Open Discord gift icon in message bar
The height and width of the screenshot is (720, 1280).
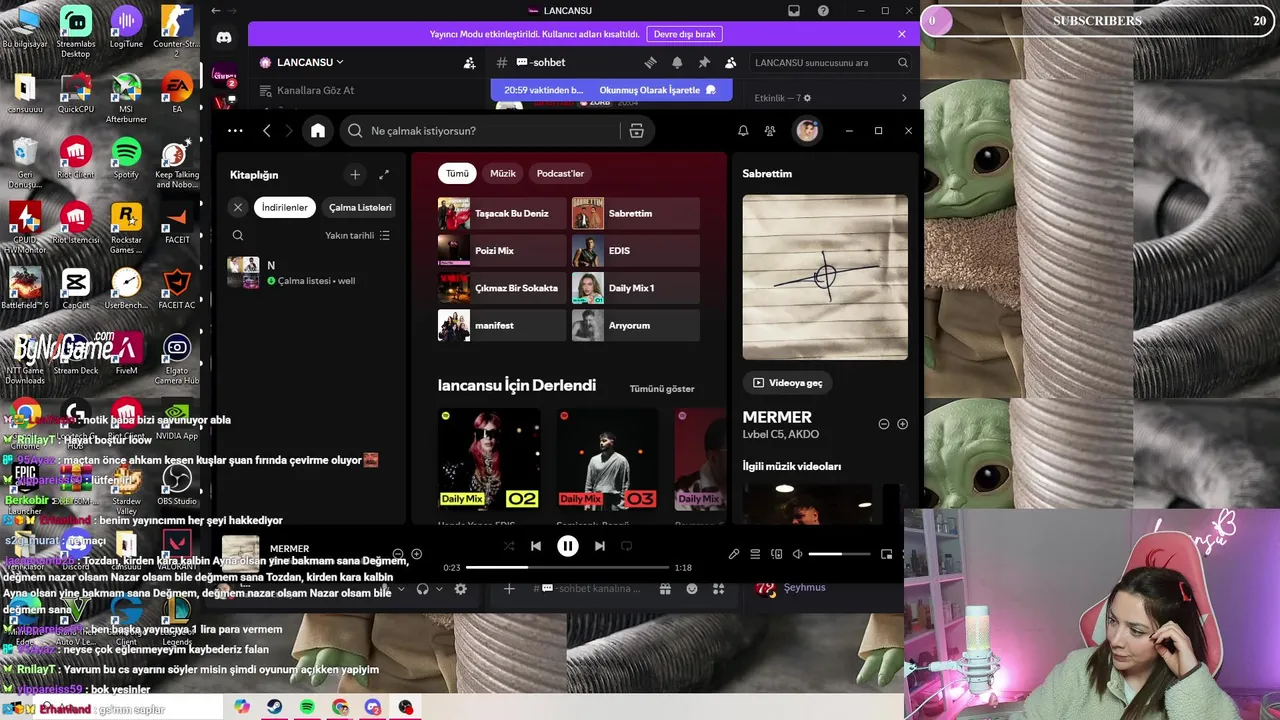tap(665, 589)
